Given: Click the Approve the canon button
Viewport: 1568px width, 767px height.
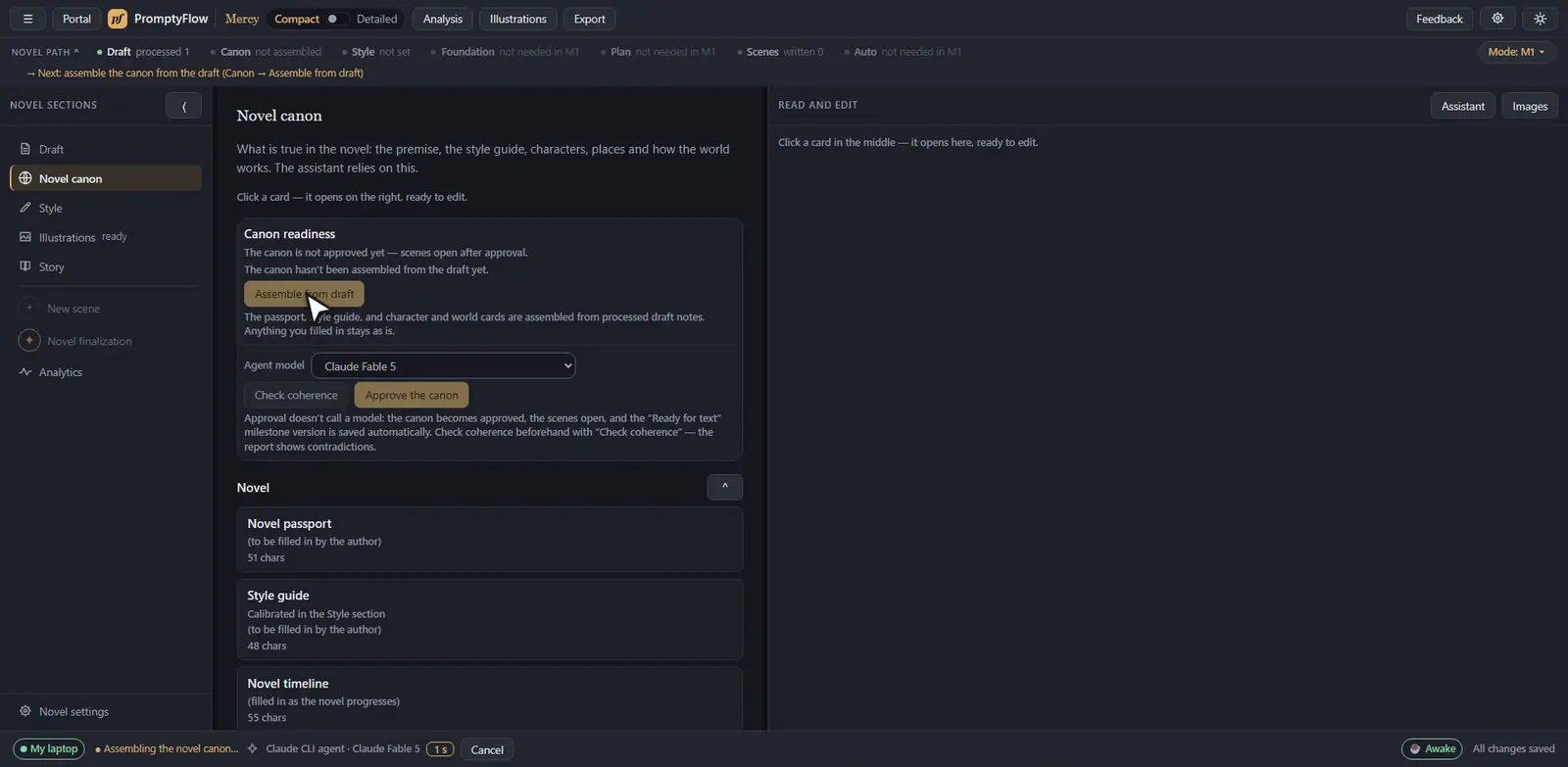Looking at the screenshot, I should (412, 395).
